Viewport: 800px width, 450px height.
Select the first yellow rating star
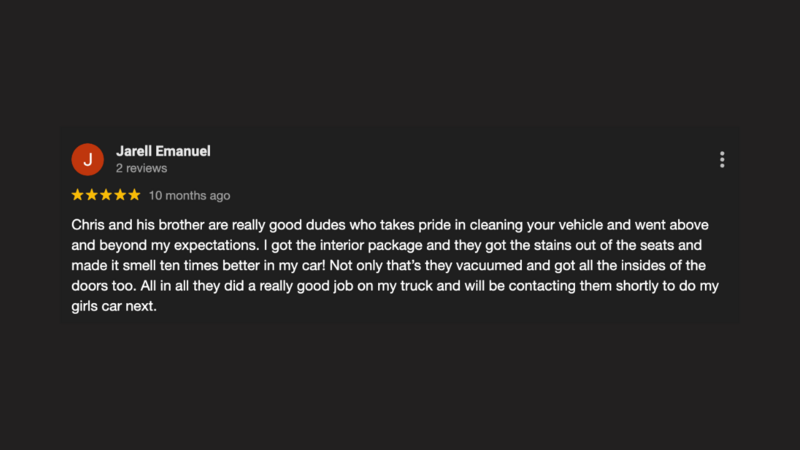point(78,195)
